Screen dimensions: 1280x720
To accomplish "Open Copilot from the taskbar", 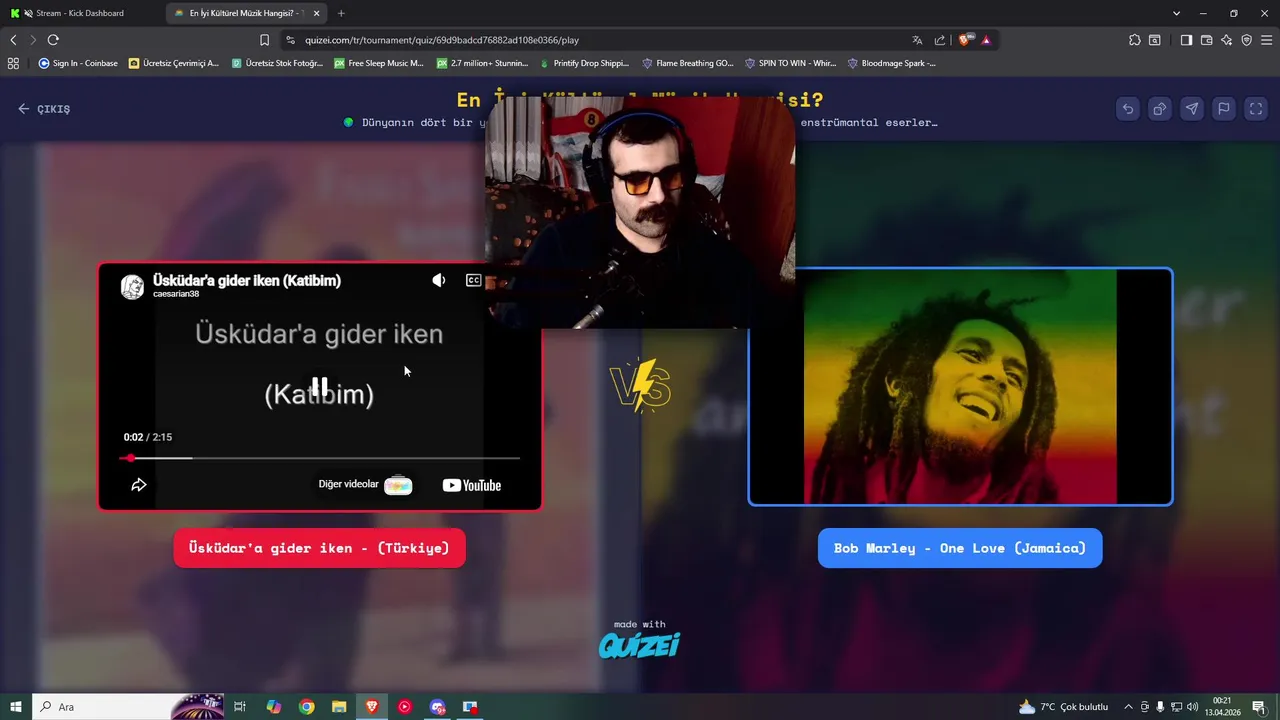I will click(x=273, y=707).
